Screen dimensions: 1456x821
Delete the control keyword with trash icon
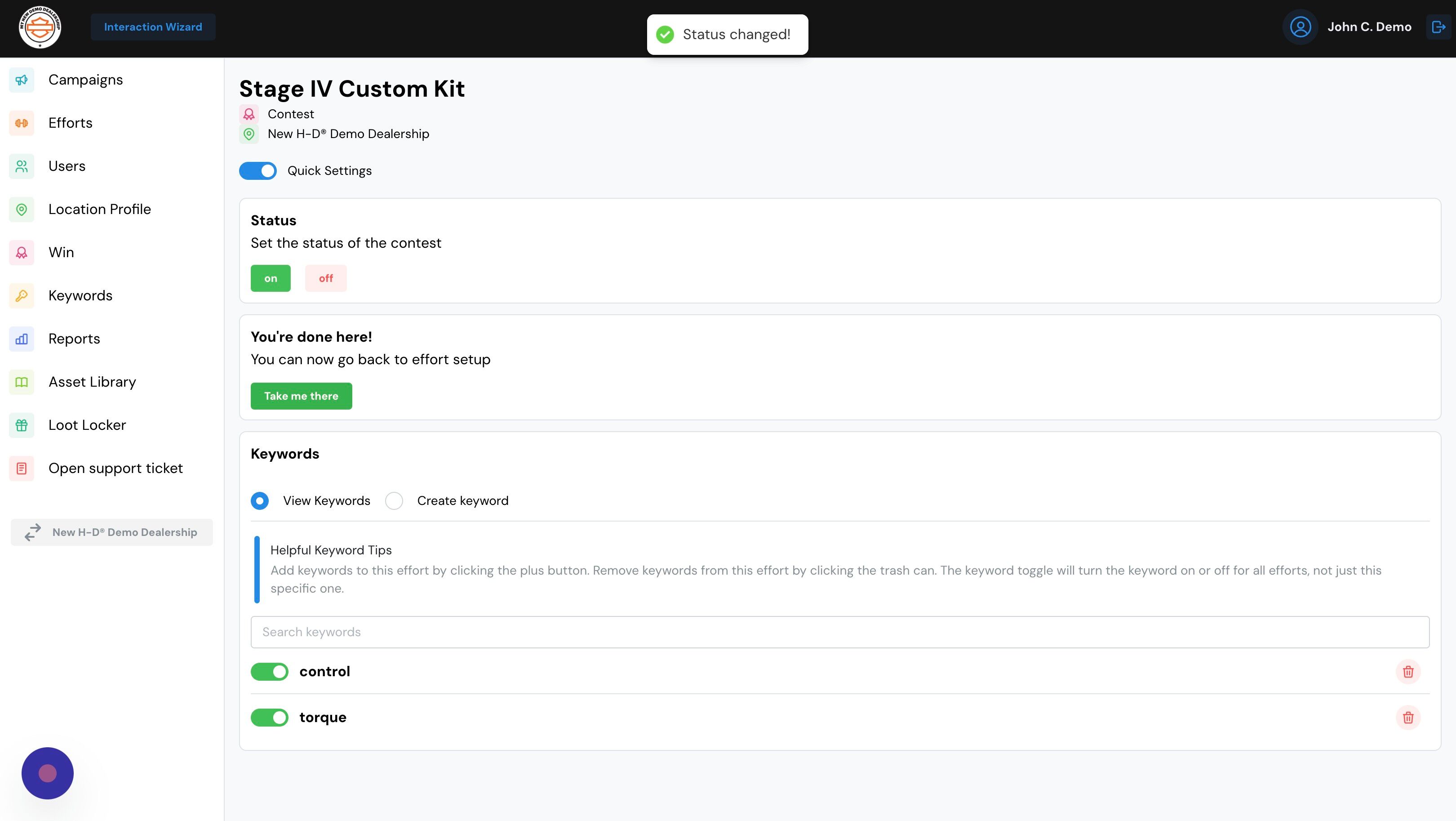(1408, 672)
